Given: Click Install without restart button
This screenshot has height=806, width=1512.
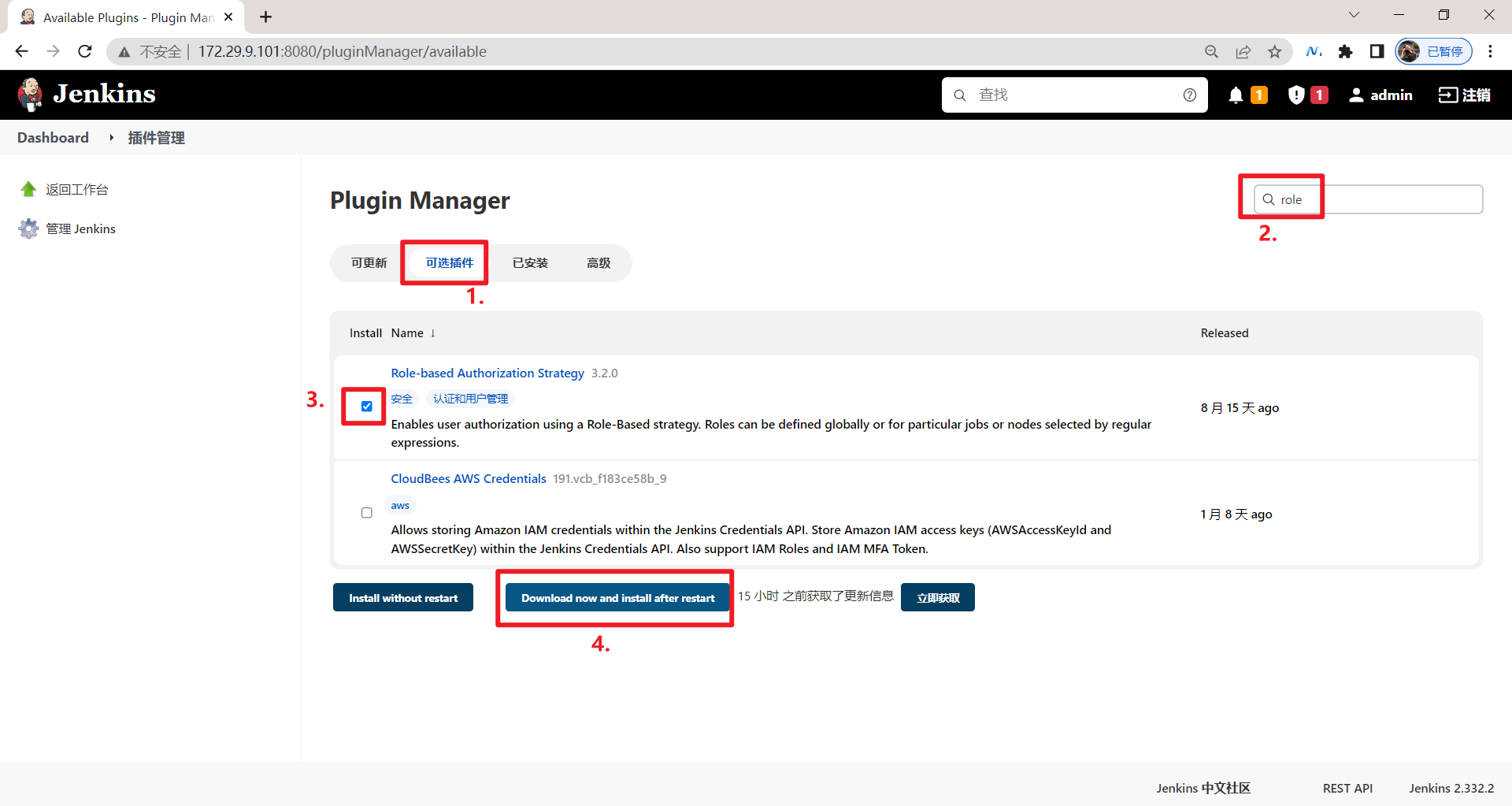Looking at the screenshot, I should click(403, 598).
